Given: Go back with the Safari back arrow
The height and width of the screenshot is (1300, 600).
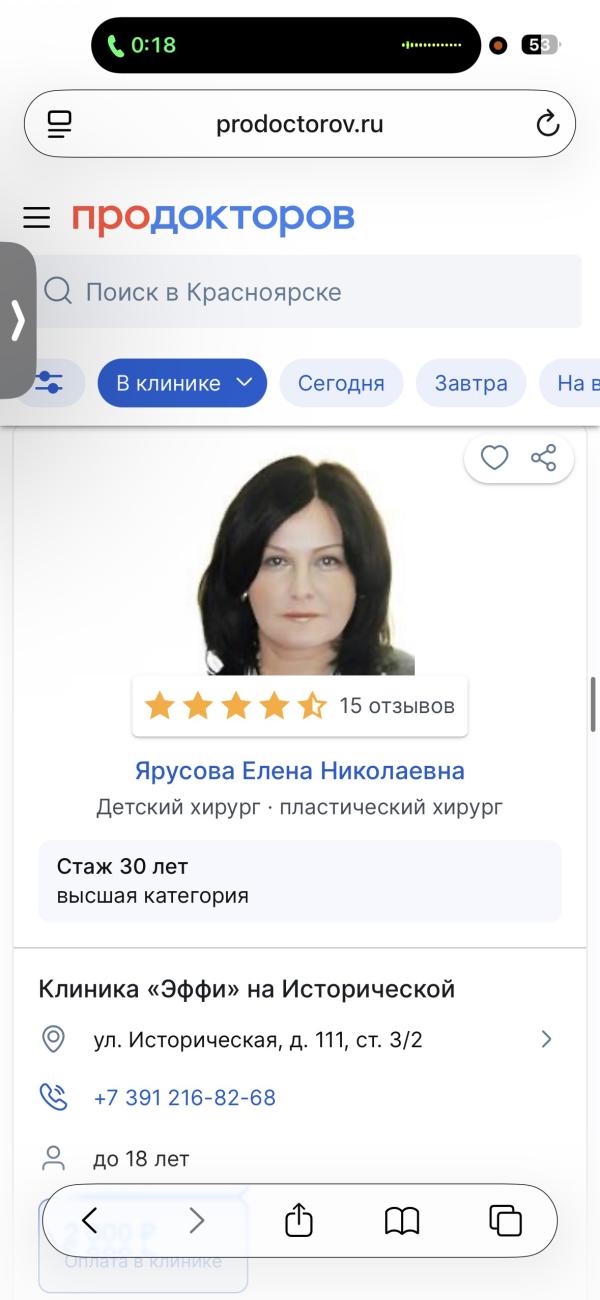Looking at the screenshot, I should click(x=90, y=1220).
